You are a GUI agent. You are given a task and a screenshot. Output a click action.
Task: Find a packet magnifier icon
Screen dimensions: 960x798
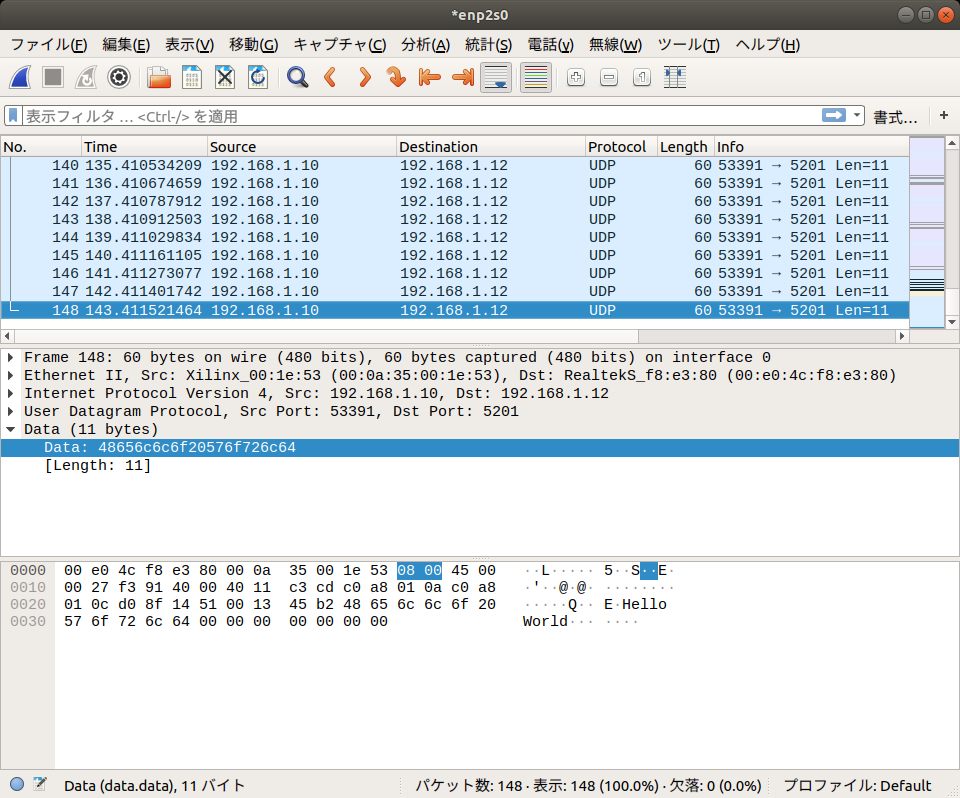[x=298, y=77]
